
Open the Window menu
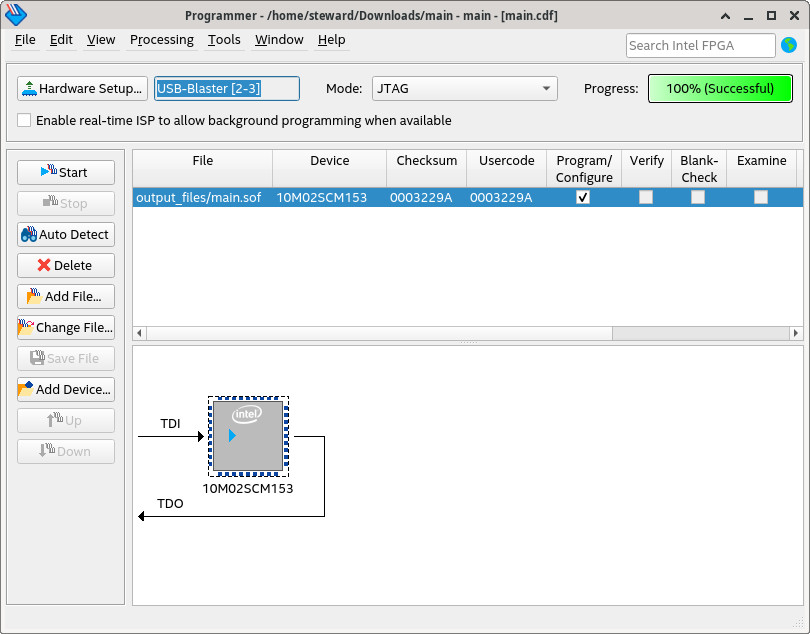279,40
